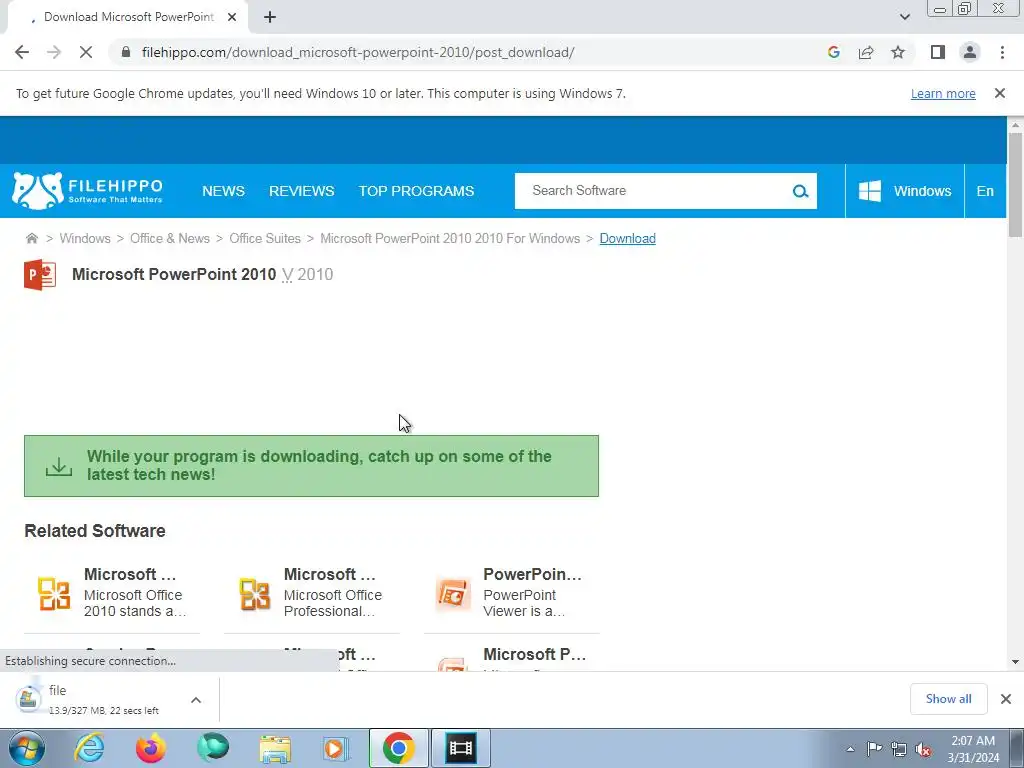Open media player icon in taskbar

tap(336, 748)
